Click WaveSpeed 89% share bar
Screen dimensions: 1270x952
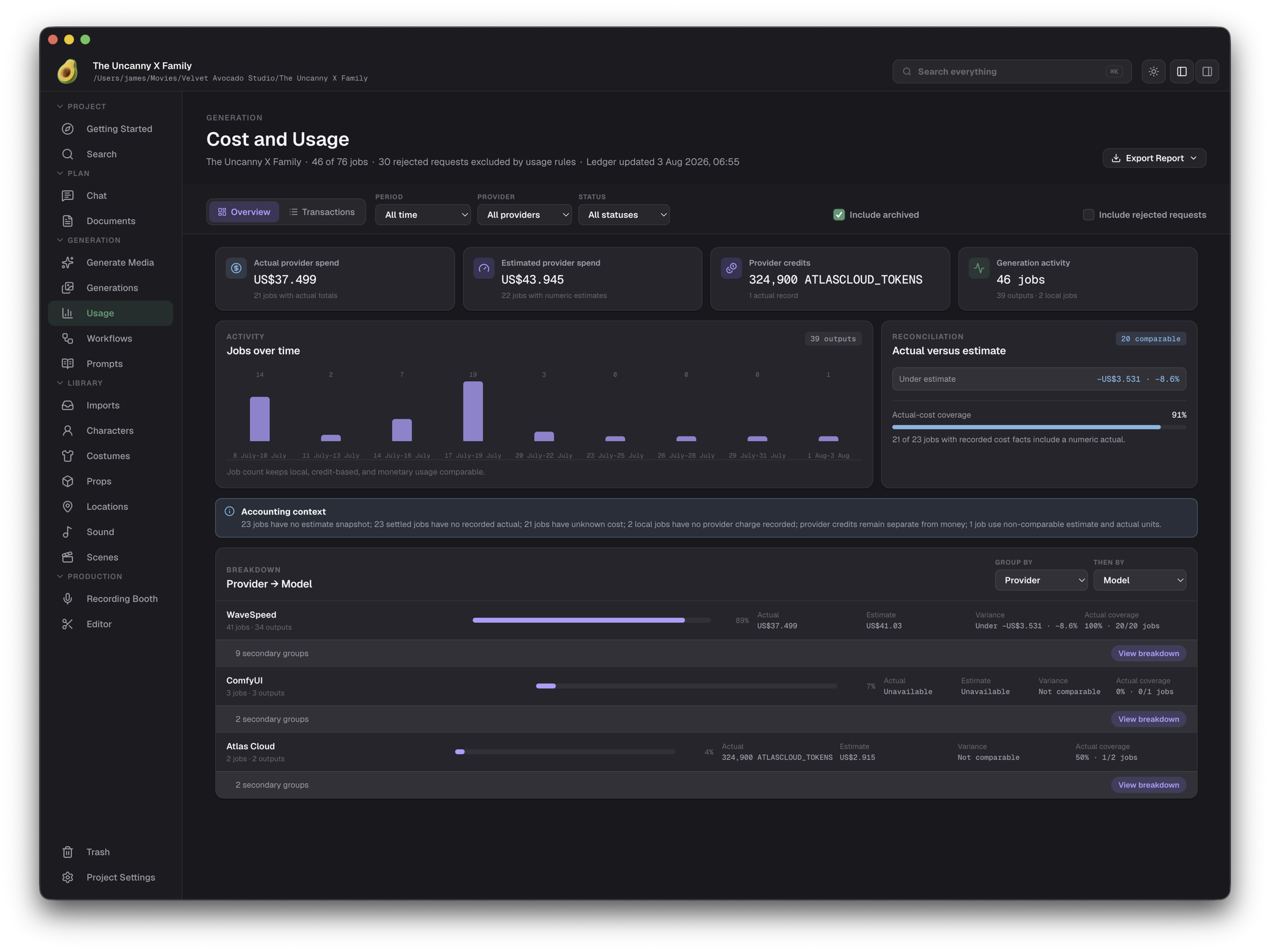pyautogui.click(x=592, y=620)
